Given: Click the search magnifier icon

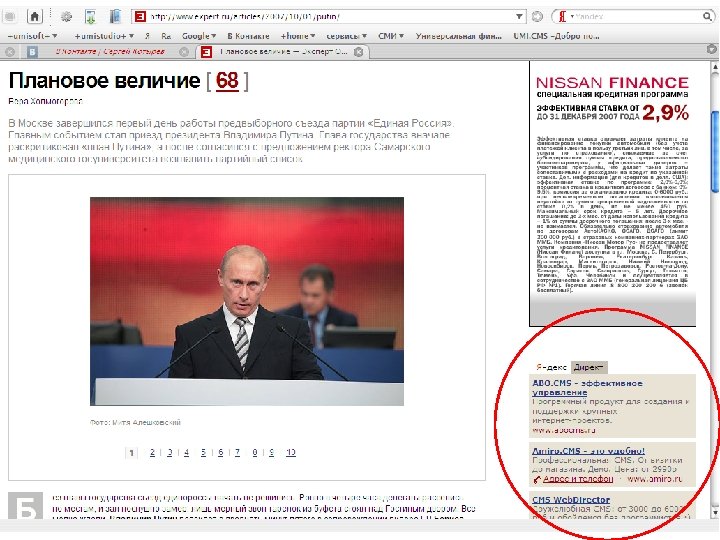Looking at the screenshot, I should [707, 17].
